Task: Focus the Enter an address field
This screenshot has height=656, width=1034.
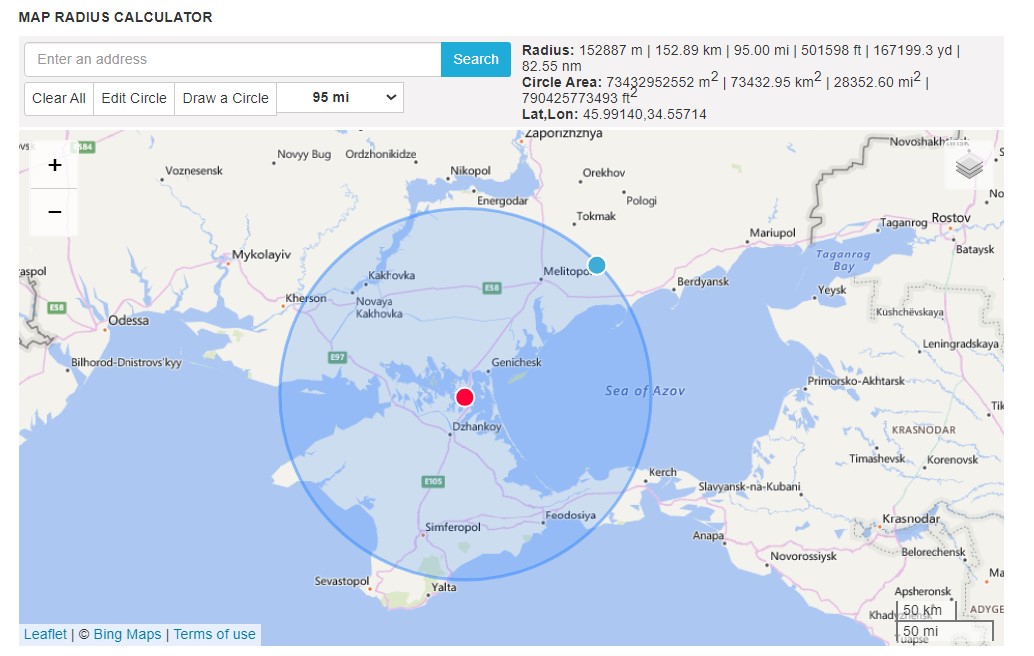Action: (233, 59)
